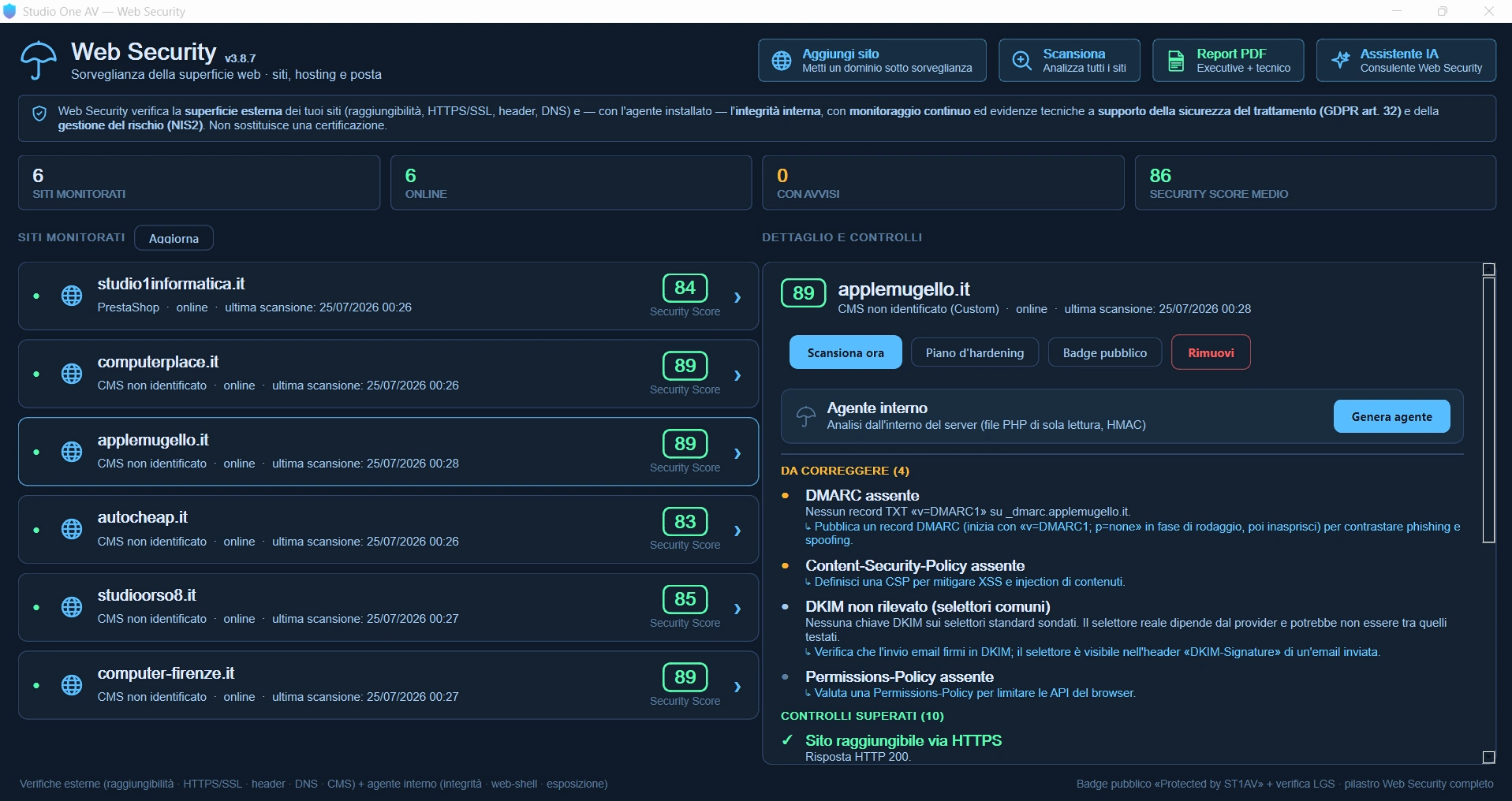
Task: Click the Definisci una CSP hint text
Action: 969,582
